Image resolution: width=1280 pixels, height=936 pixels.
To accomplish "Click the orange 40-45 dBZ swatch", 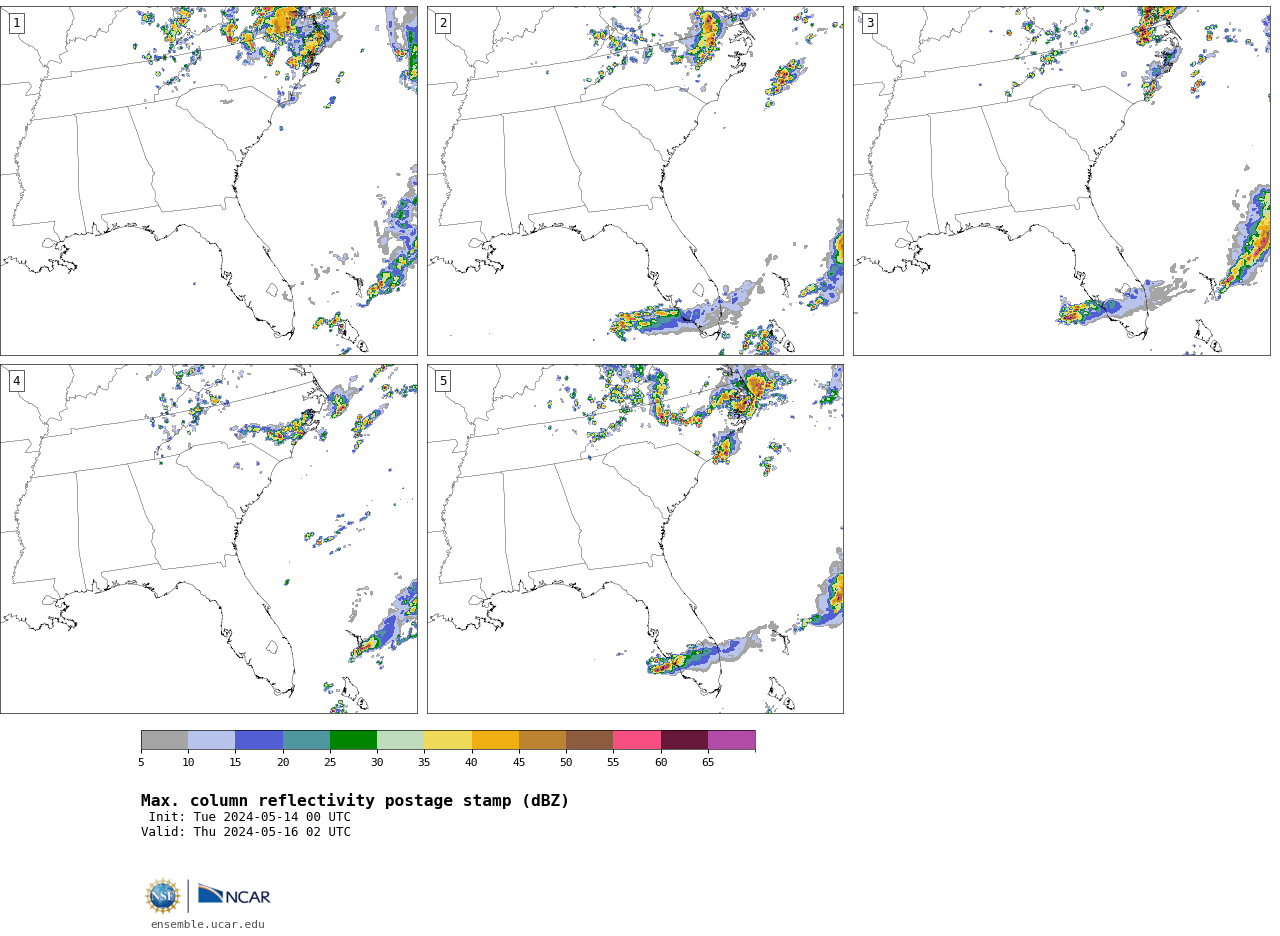I will [495, 740].
